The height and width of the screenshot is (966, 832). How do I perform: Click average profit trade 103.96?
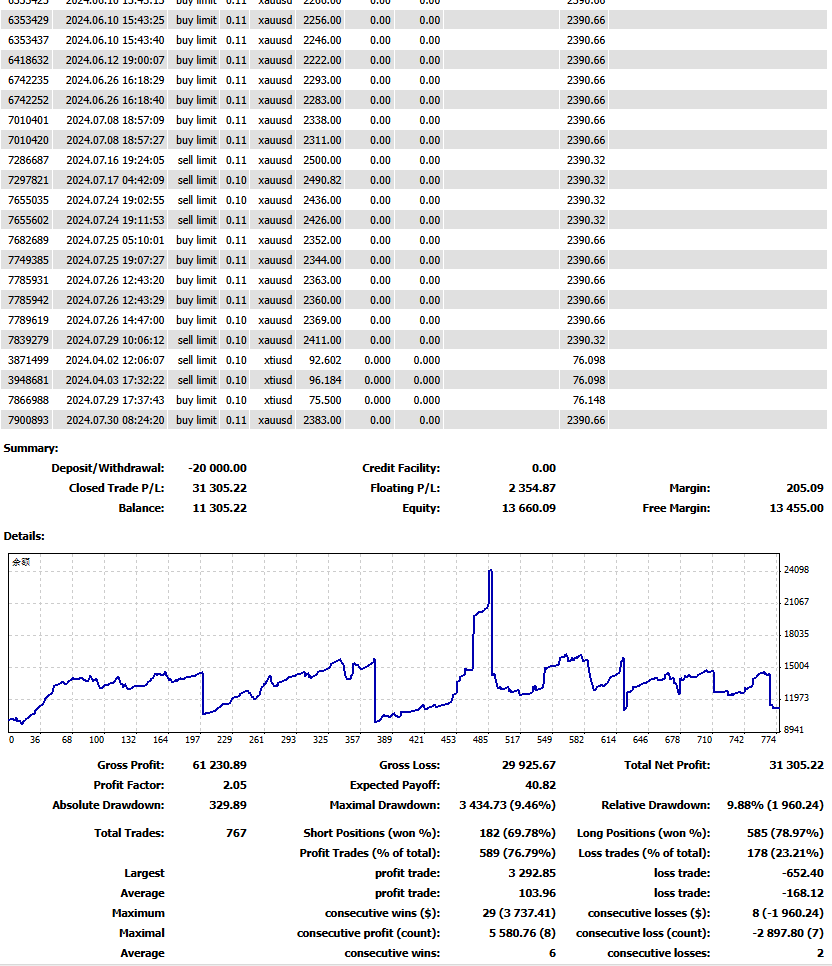point(537,893)
